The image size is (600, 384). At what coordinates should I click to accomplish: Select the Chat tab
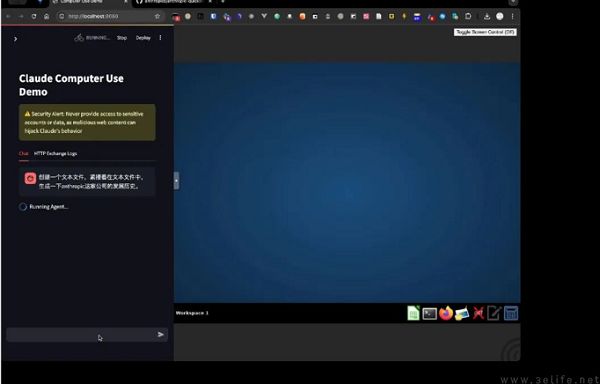click(24, 153)
